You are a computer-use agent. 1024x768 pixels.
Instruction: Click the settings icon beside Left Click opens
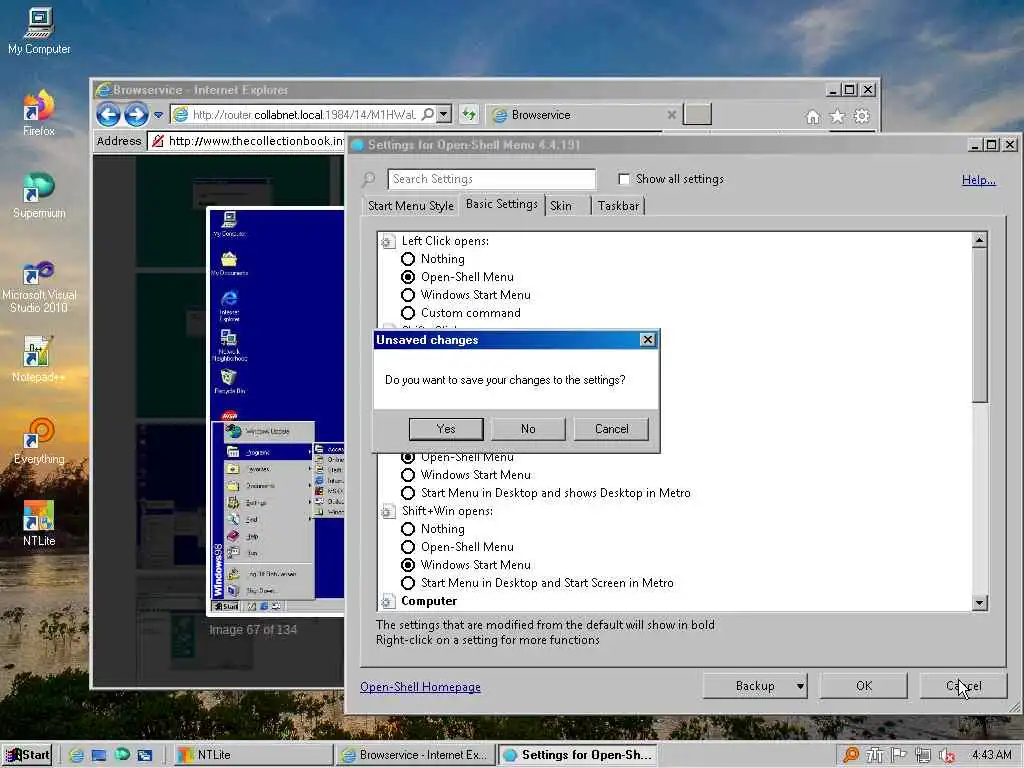click(387, 242)
